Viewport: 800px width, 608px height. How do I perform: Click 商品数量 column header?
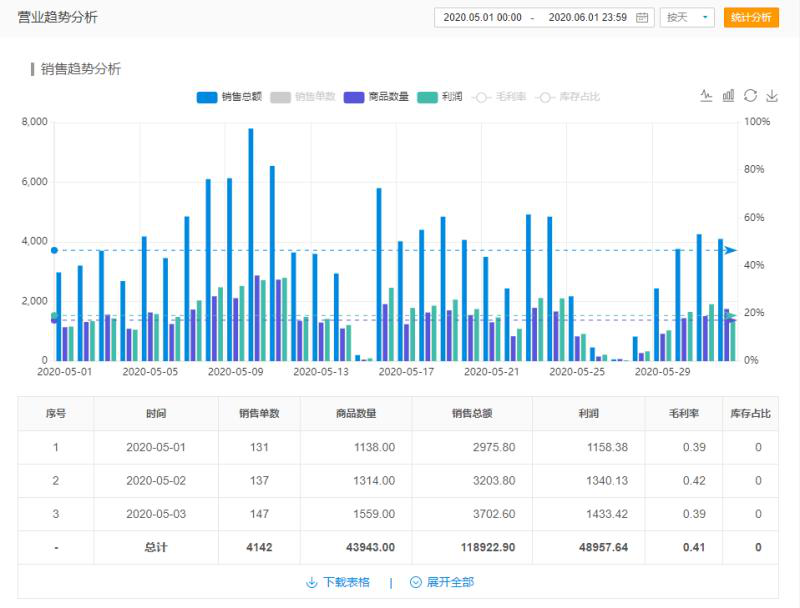[x=356, y=414]
